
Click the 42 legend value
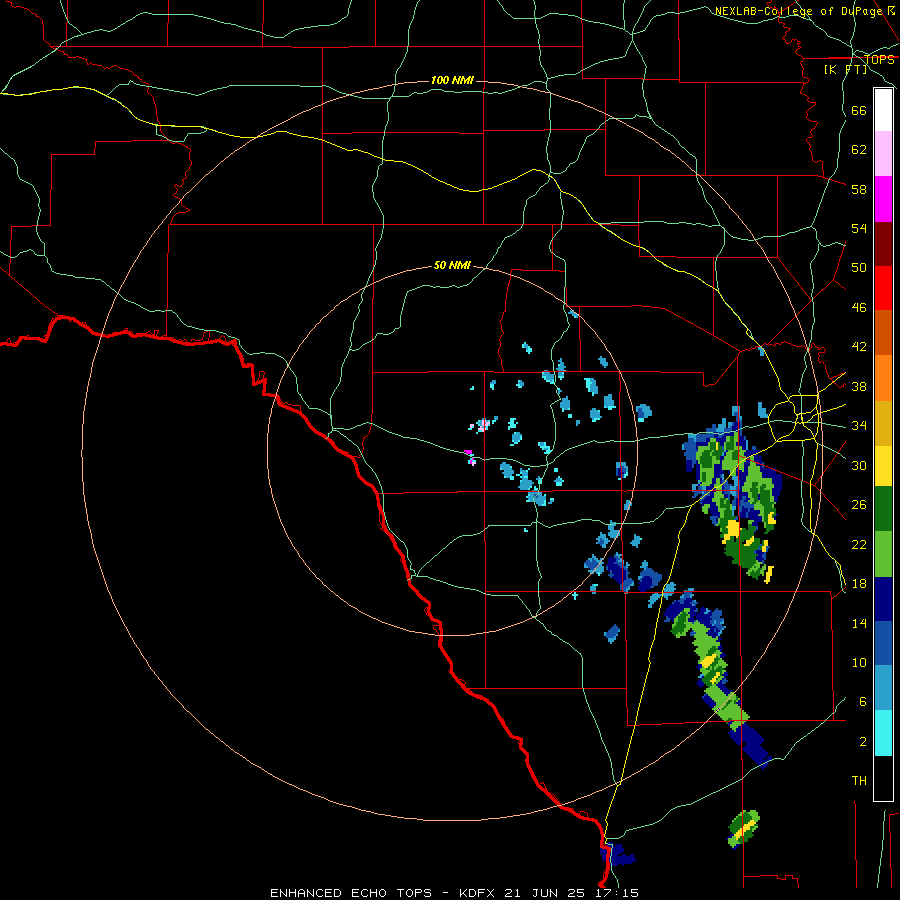point(859,347)
